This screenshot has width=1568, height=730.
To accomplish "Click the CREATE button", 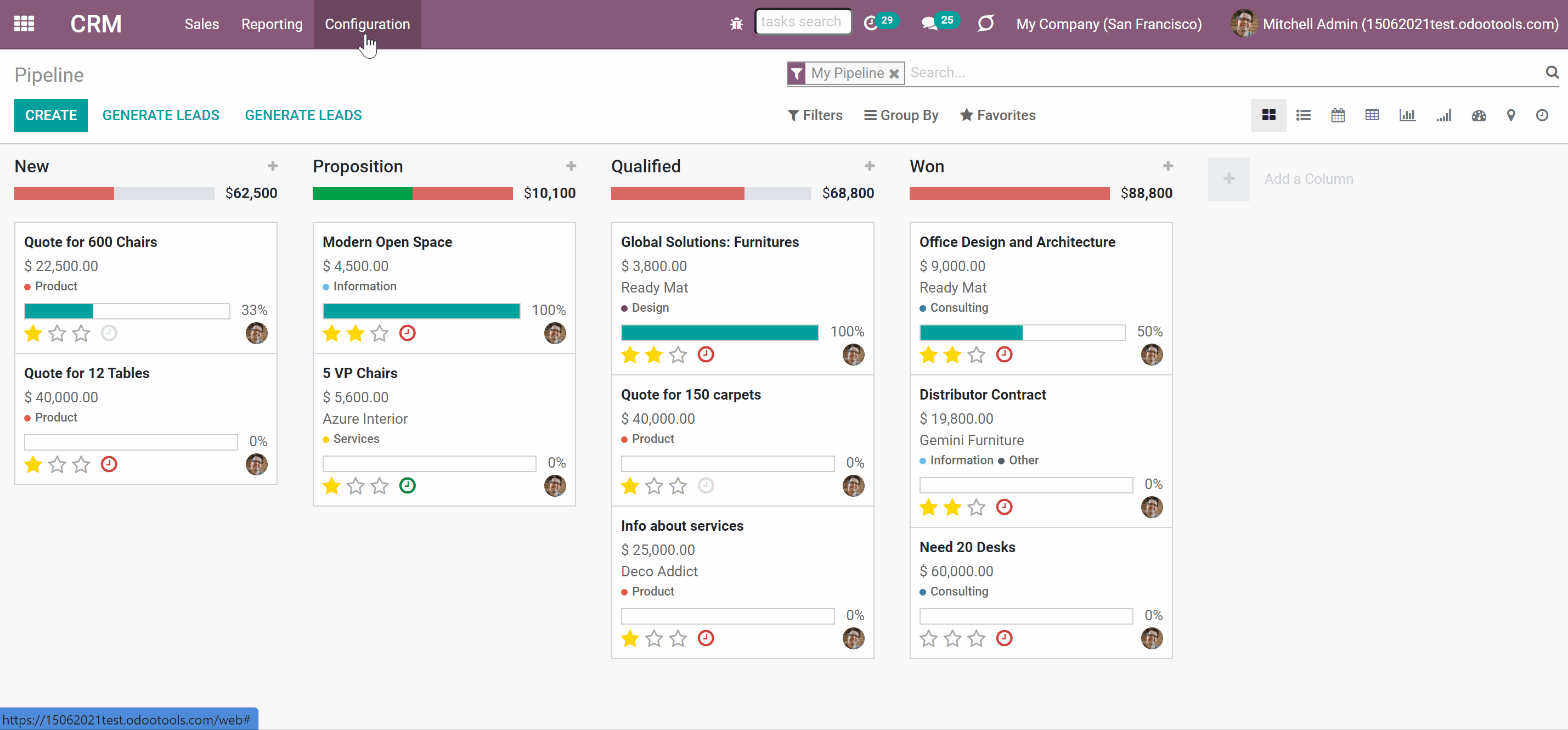I will 51,115.
